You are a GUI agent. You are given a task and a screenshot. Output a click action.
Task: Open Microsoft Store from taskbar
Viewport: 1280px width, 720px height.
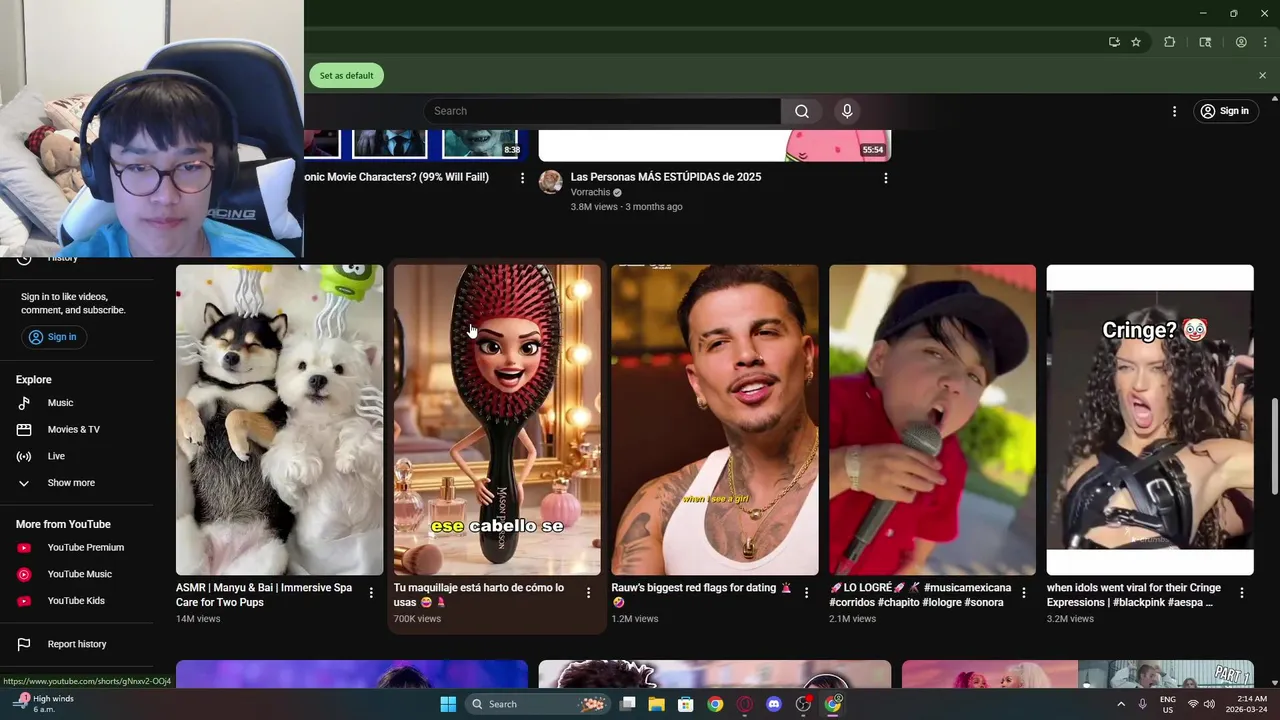tap(685, 704)
